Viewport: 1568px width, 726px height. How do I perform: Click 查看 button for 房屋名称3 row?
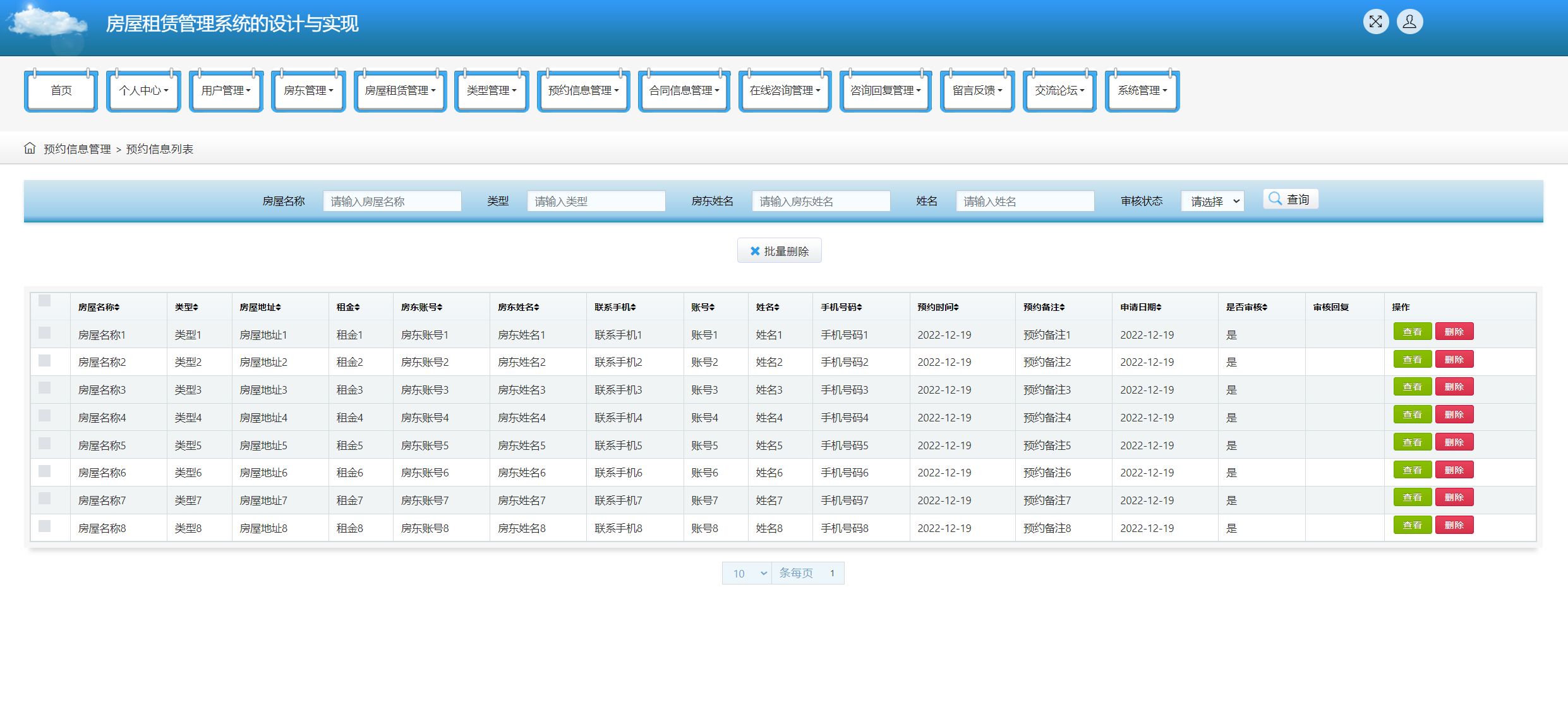[x=1412, y=387]
